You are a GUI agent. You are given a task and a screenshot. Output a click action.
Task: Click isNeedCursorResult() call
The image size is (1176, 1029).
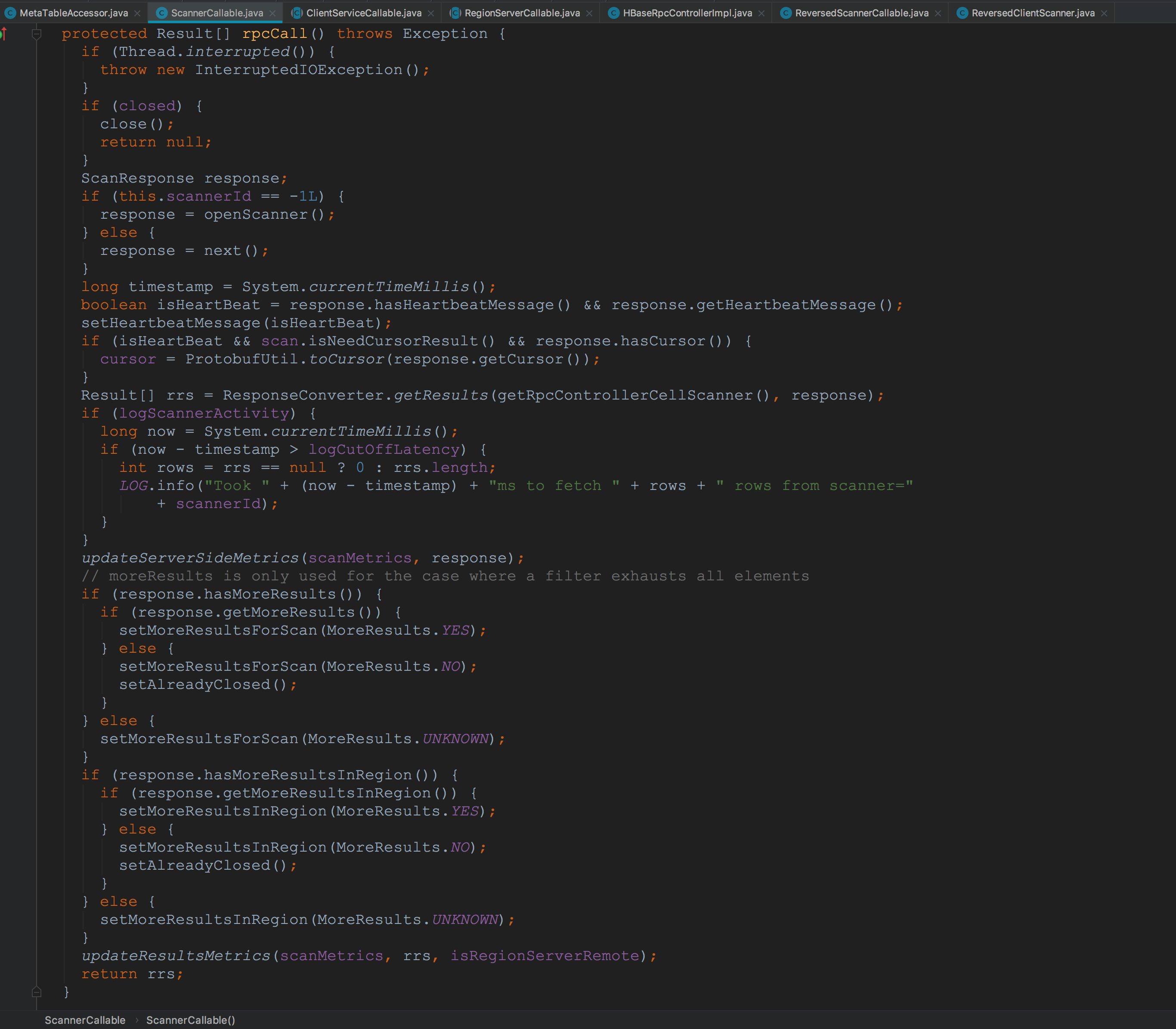click(402, 341)
